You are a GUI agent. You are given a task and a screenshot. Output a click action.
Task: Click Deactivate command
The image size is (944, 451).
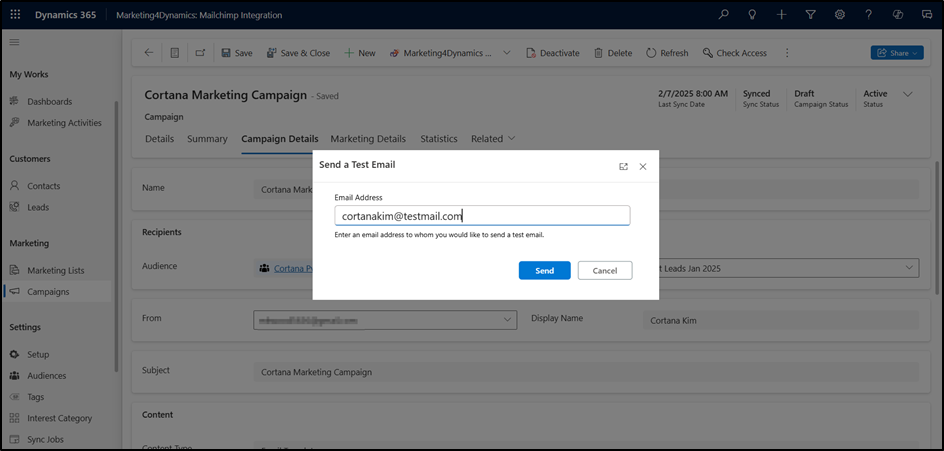(x=553, y=53)
